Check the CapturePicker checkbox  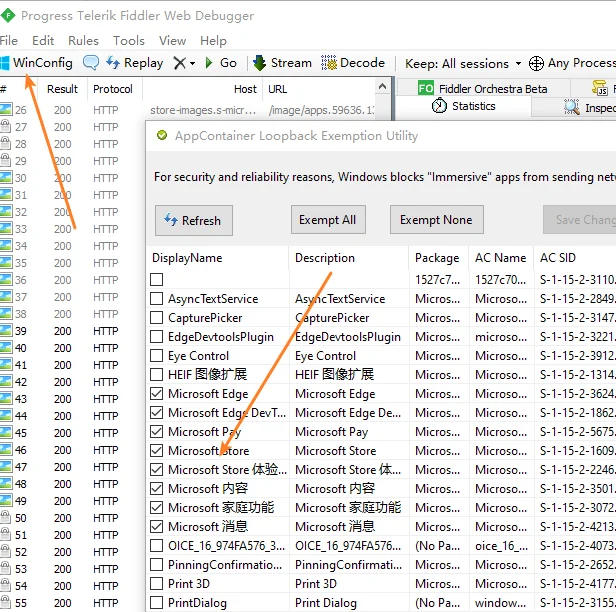tap(156, 317)
